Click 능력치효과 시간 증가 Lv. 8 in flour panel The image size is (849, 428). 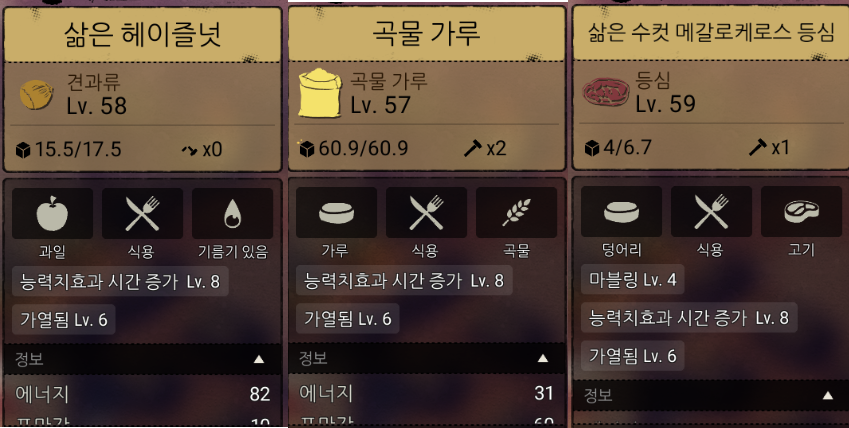(404, 281)
